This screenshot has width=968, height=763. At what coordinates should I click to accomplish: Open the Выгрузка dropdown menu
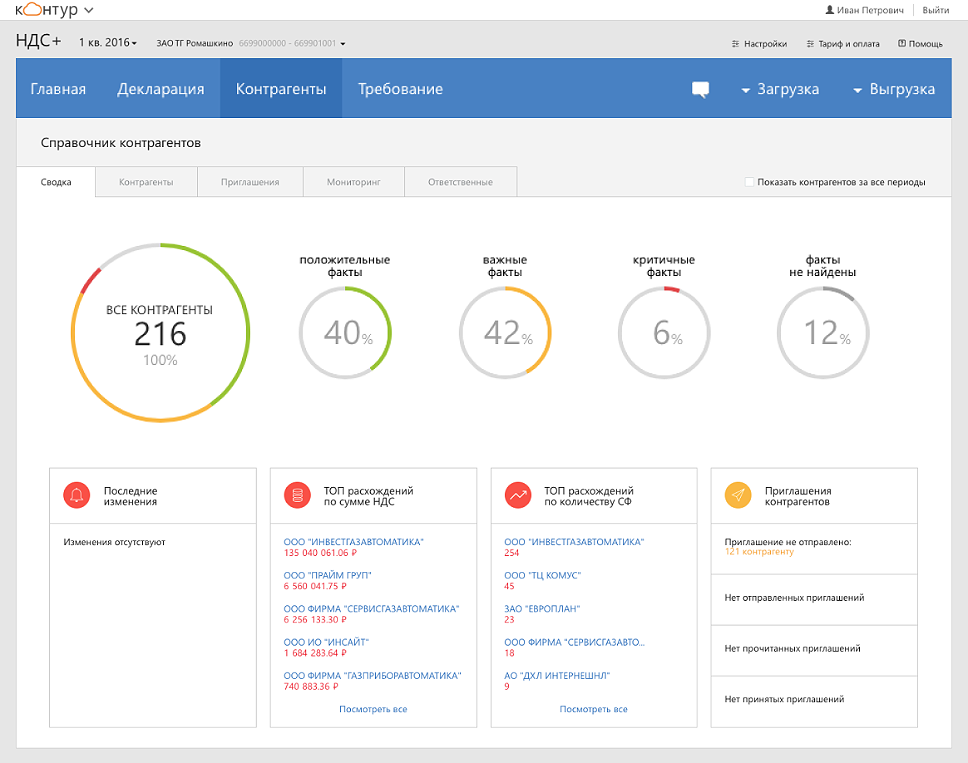(893, 89)
